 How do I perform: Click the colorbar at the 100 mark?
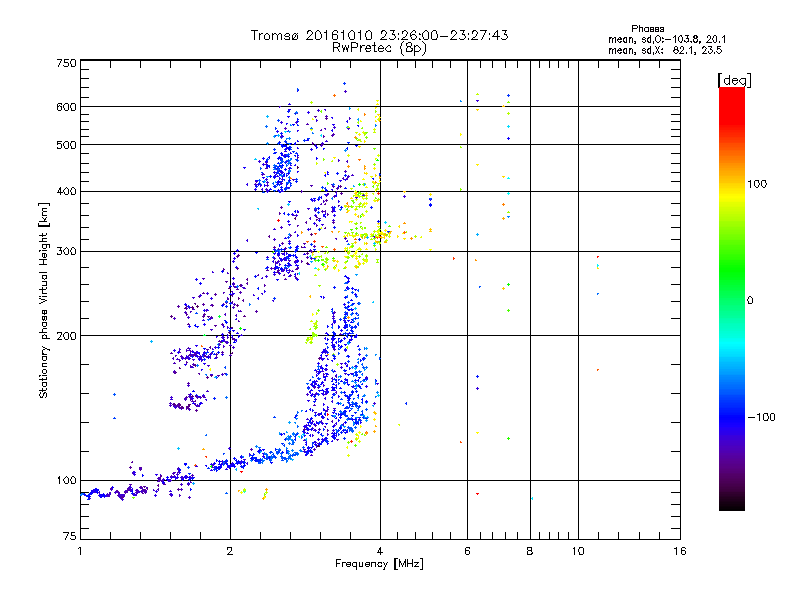tap(732, 184)
